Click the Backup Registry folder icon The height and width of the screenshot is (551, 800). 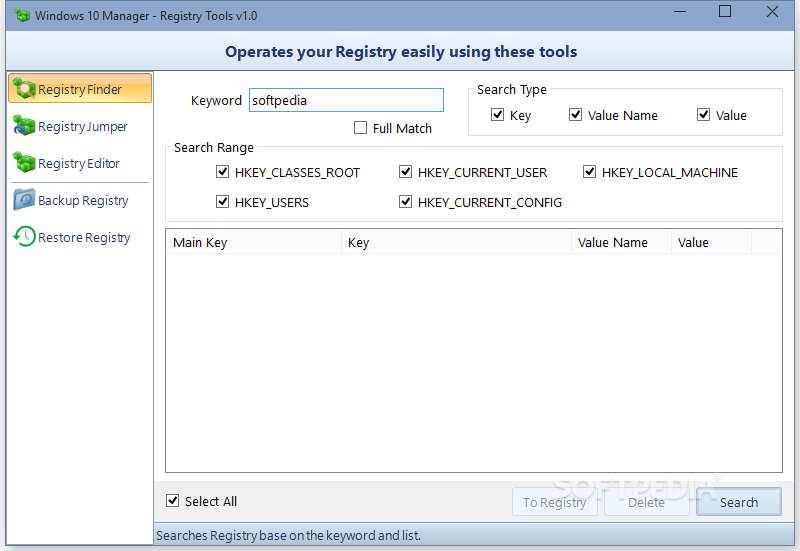[x=24, y=199]
